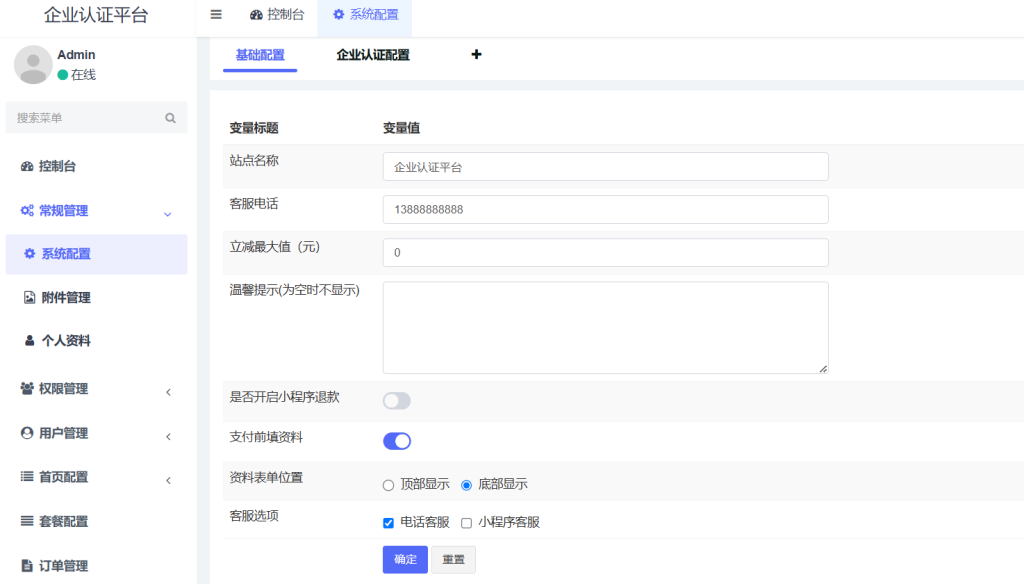Check the 小程序客服 checkbox
Image resolution: width=1024 pixels, height=584 pixels.
pyautogui.click(x=467, y=521)
